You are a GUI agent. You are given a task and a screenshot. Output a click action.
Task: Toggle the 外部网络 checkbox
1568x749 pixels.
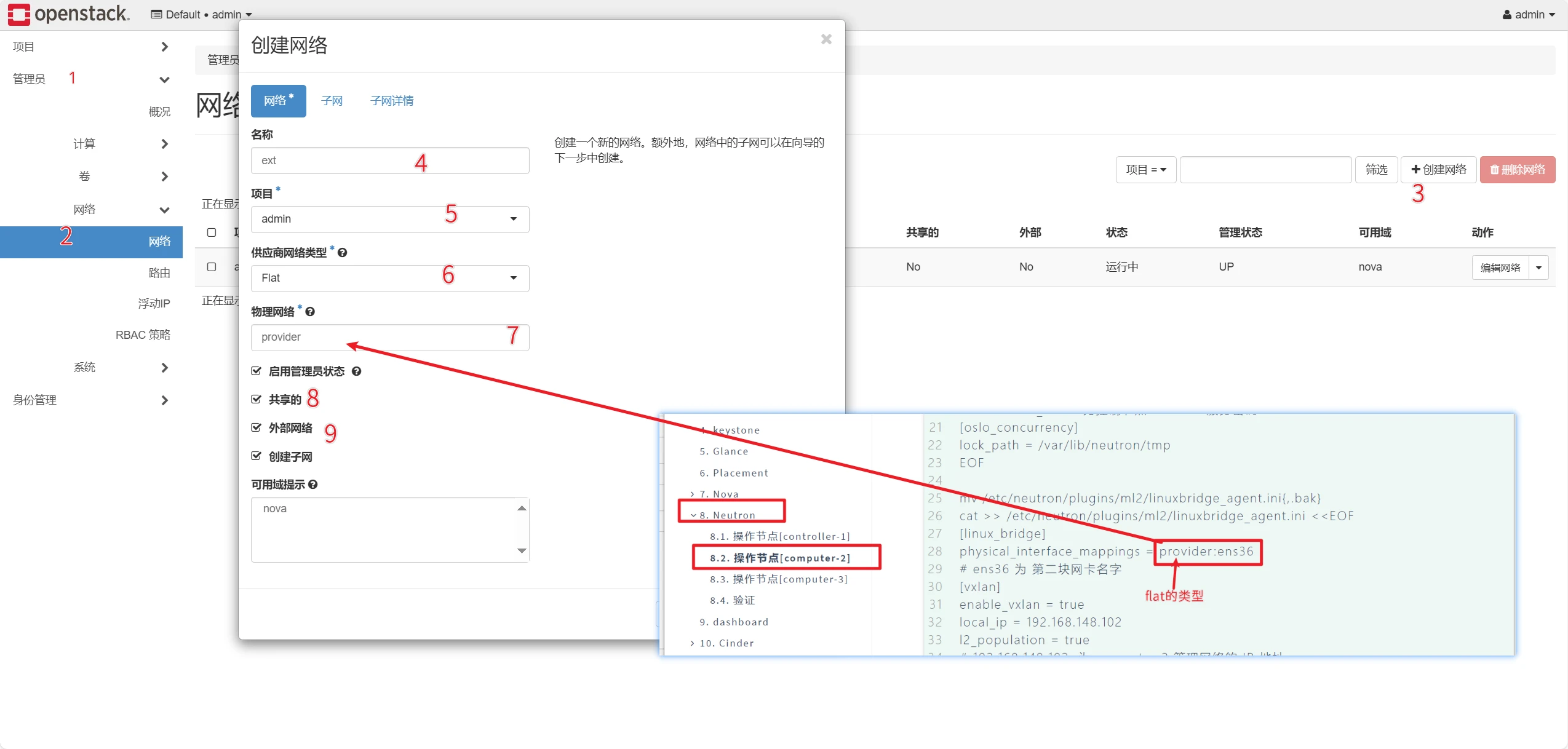(257, 427)
